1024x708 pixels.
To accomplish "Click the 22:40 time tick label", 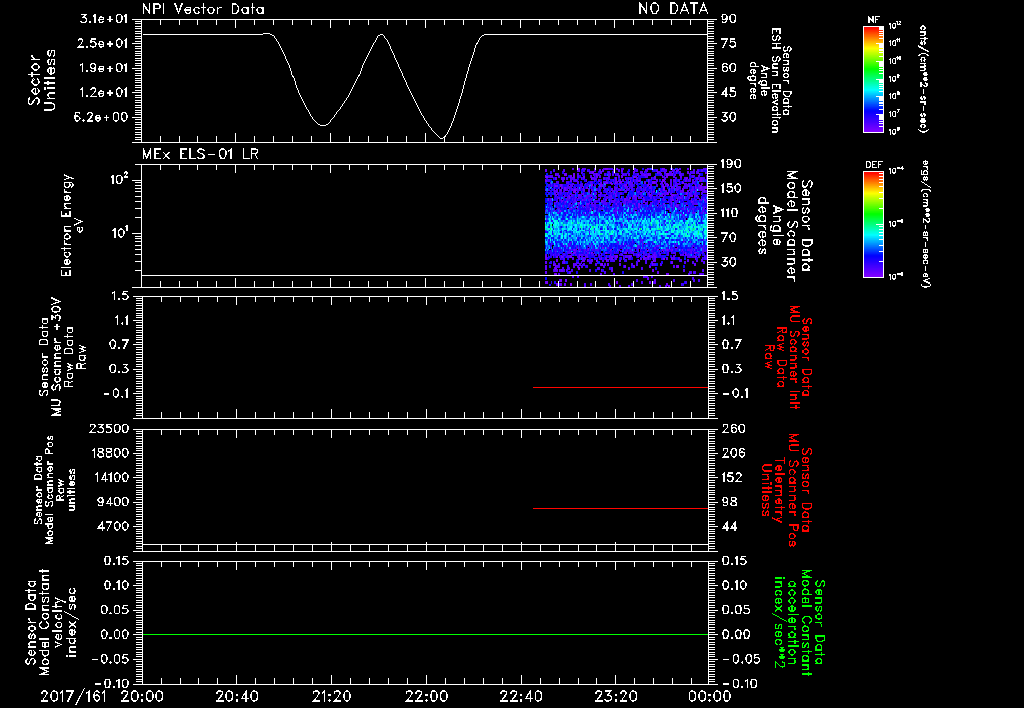I will click(x=520, y=696).
